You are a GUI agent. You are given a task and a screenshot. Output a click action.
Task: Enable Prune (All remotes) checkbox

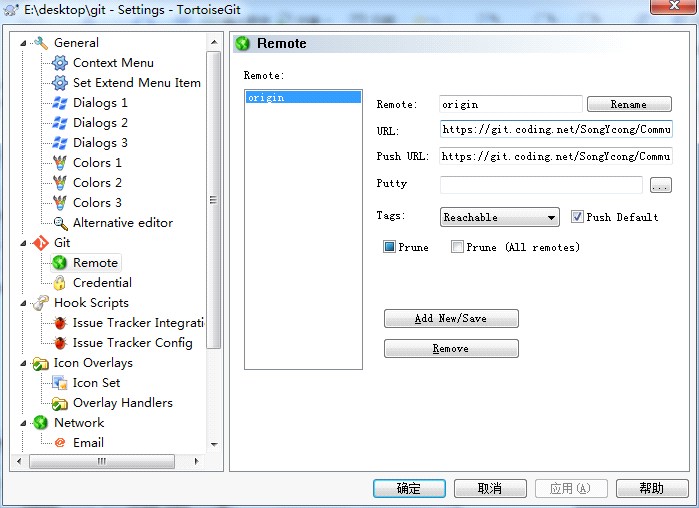click(x=457, y=246)
